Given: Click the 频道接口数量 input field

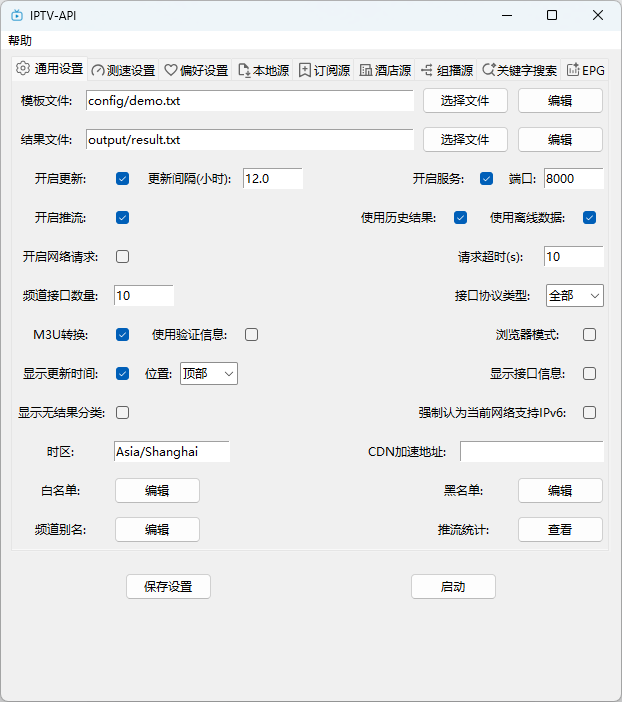Looking at the screenshot, I should pos(144,295).
